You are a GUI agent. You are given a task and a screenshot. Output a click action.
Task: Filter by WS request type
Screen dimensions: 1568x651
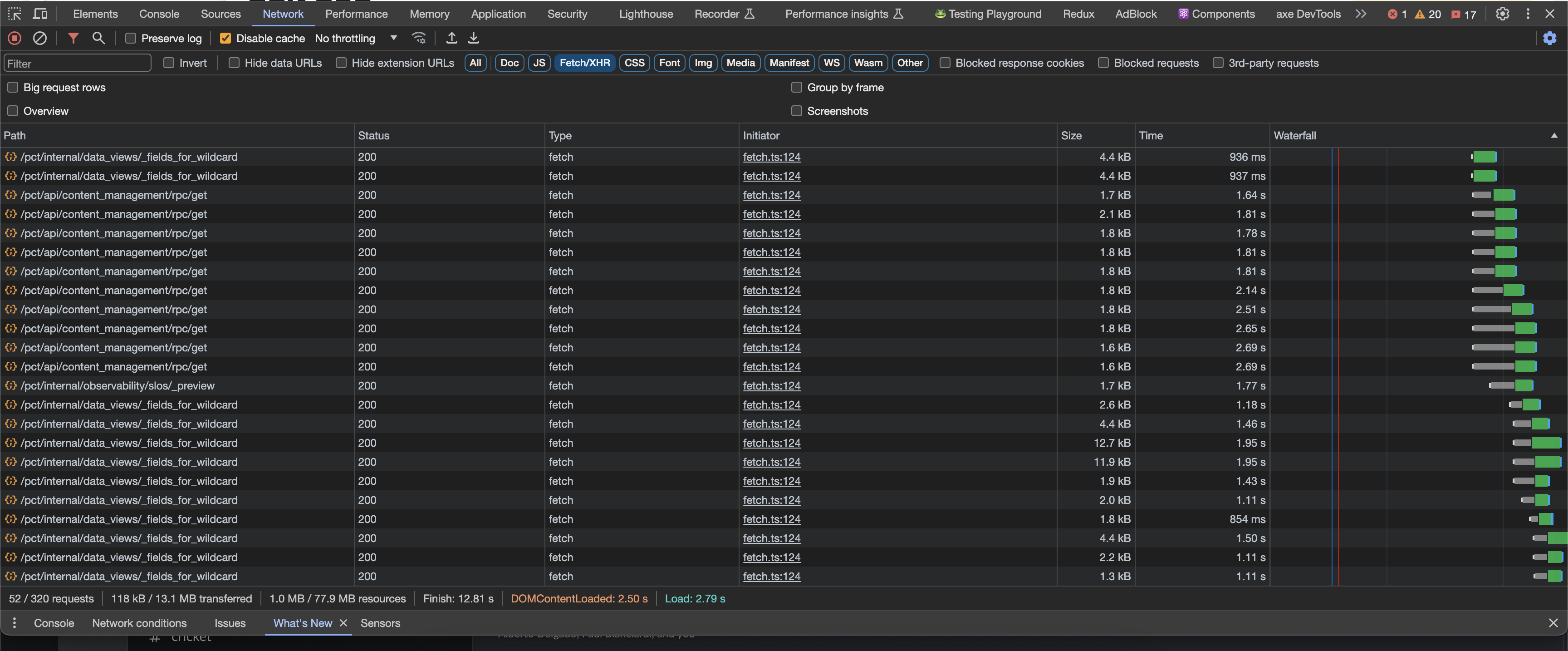point(832,63)
